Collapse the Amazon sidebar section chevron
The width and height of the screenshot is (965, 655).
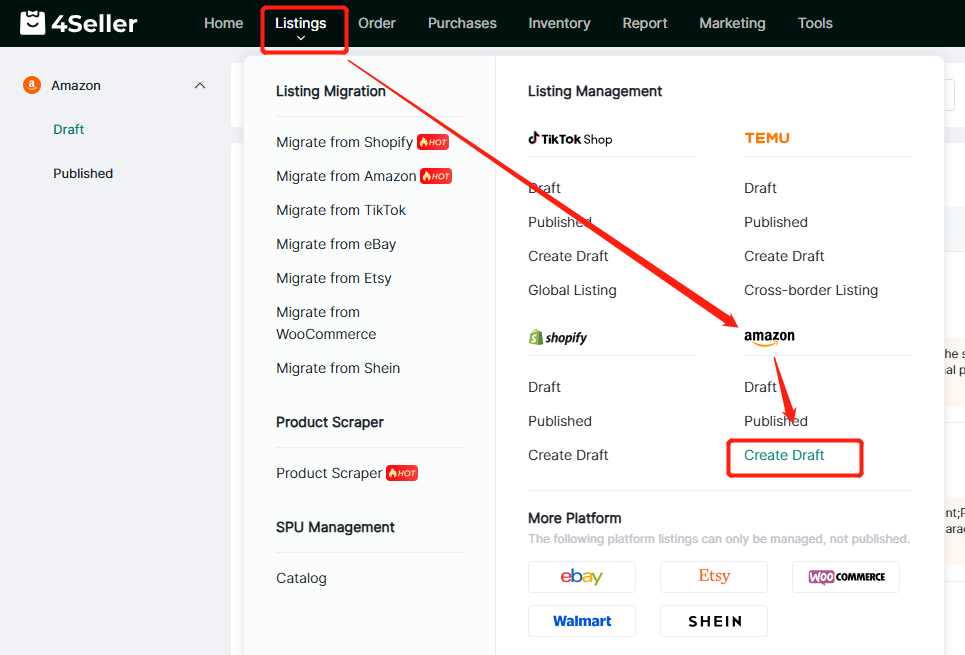[x=200, y=86]
